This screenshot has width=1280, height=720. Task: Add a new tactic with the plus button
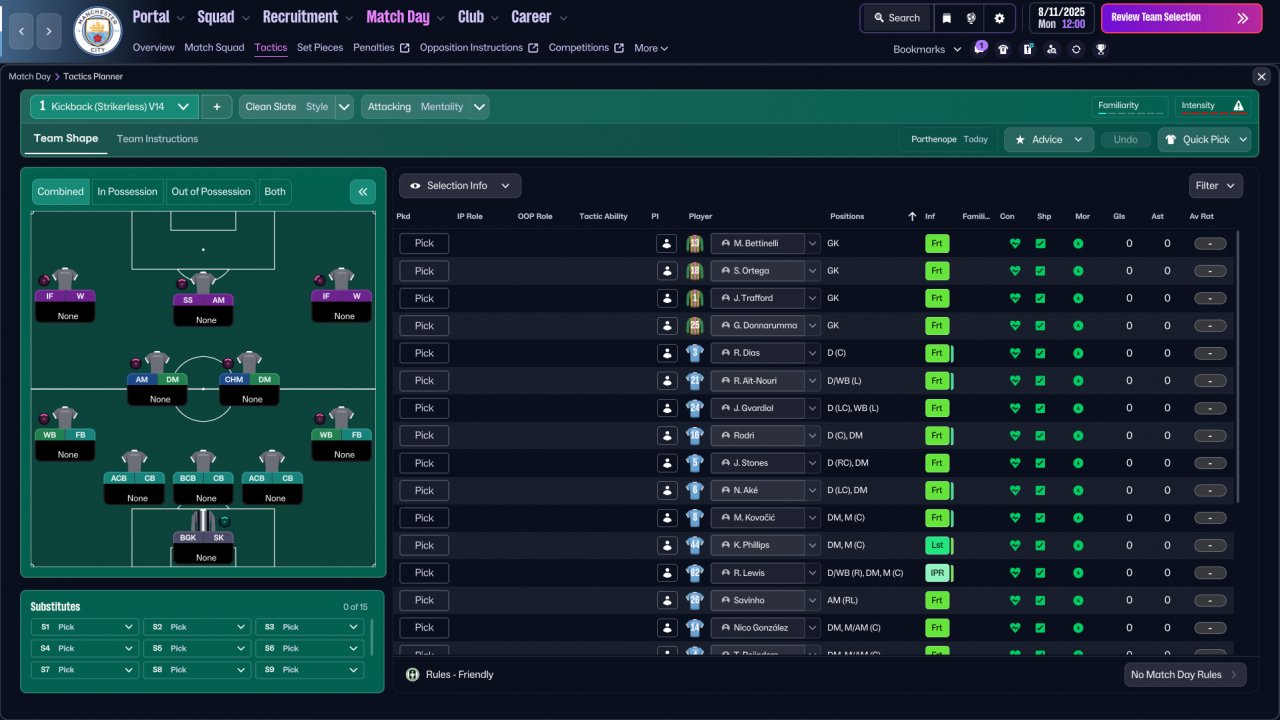[x=216, y=107]
